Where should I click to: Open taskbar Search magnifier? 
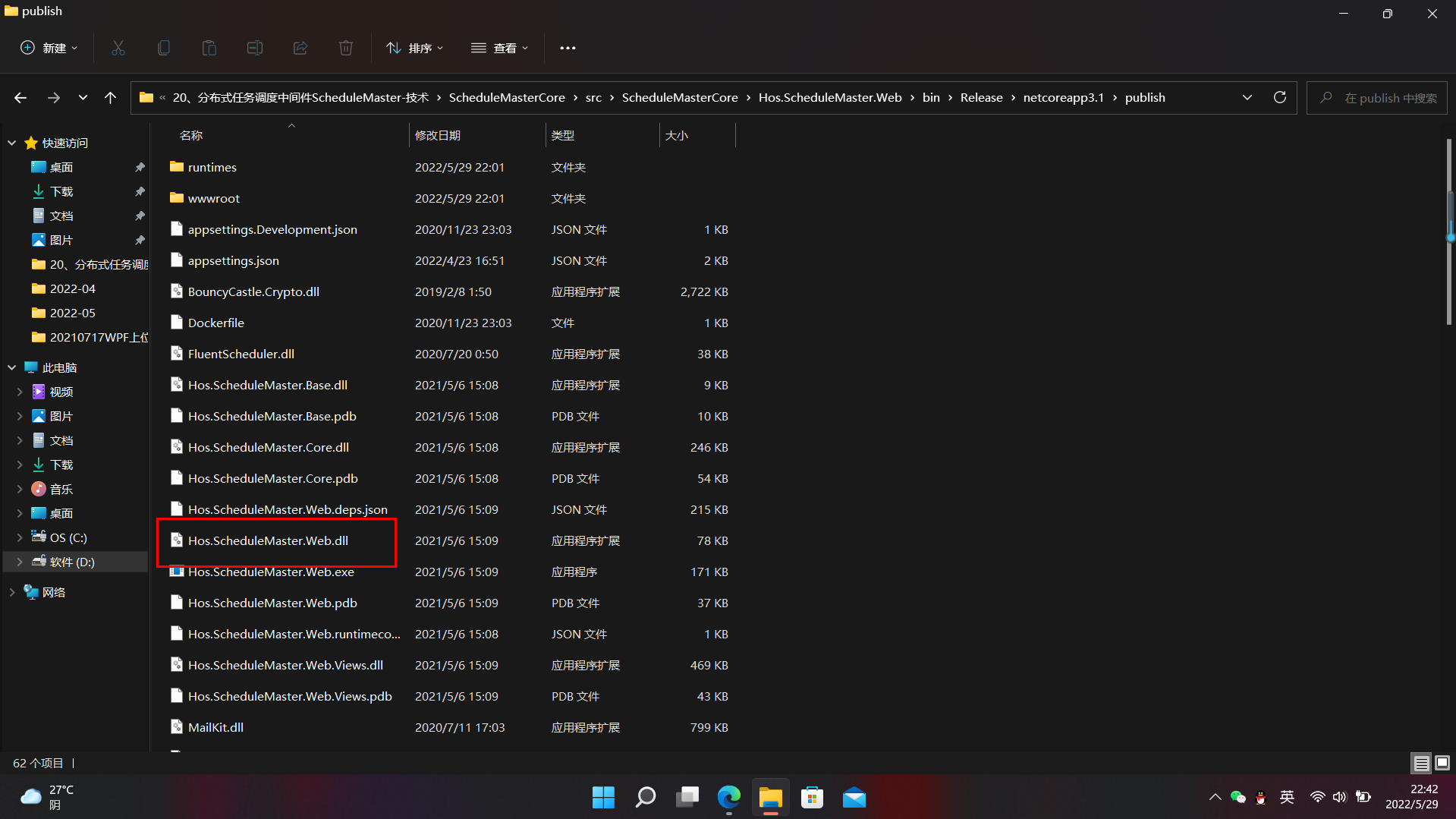tap(645, 798)
